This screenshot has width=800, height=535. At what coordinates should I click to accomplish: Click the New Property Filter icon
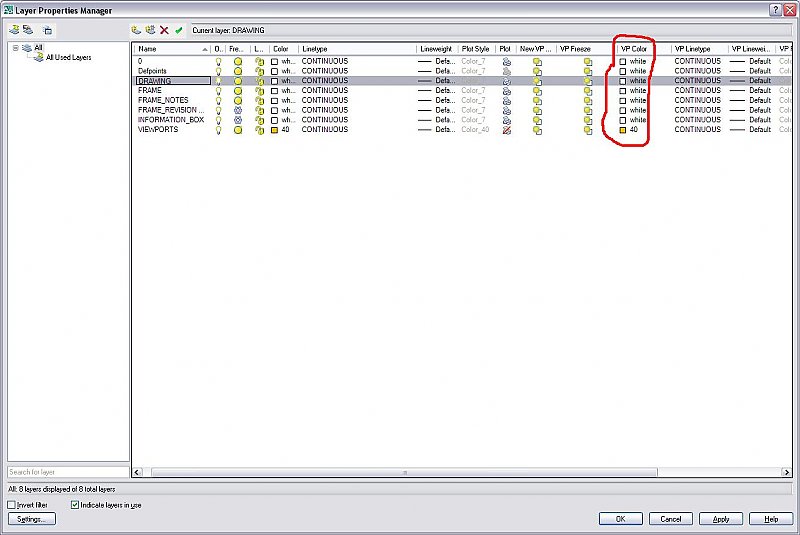(x=14, y=30)
